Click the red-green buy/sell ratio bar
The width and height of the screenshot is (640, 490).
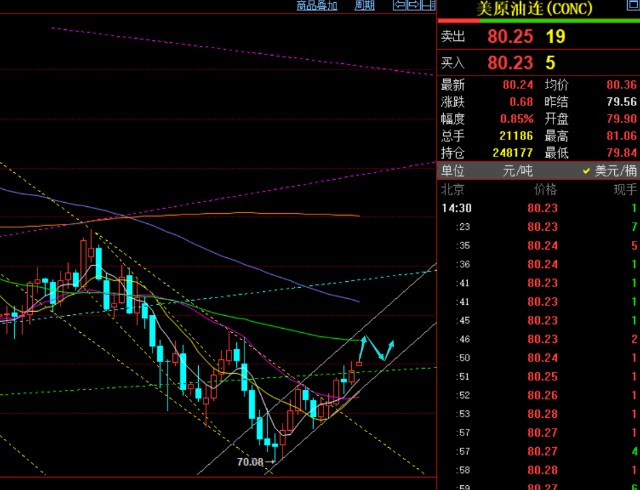(x=538, y=19)
